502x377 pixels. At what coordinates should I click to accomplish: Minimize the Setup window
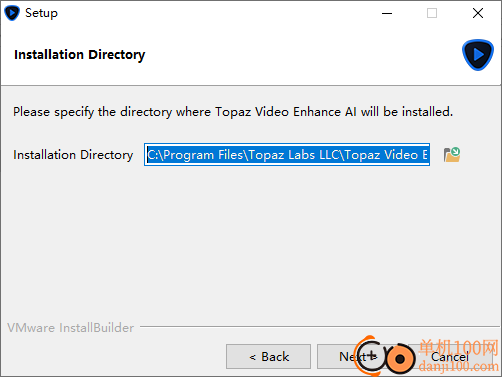click(387, 13)
